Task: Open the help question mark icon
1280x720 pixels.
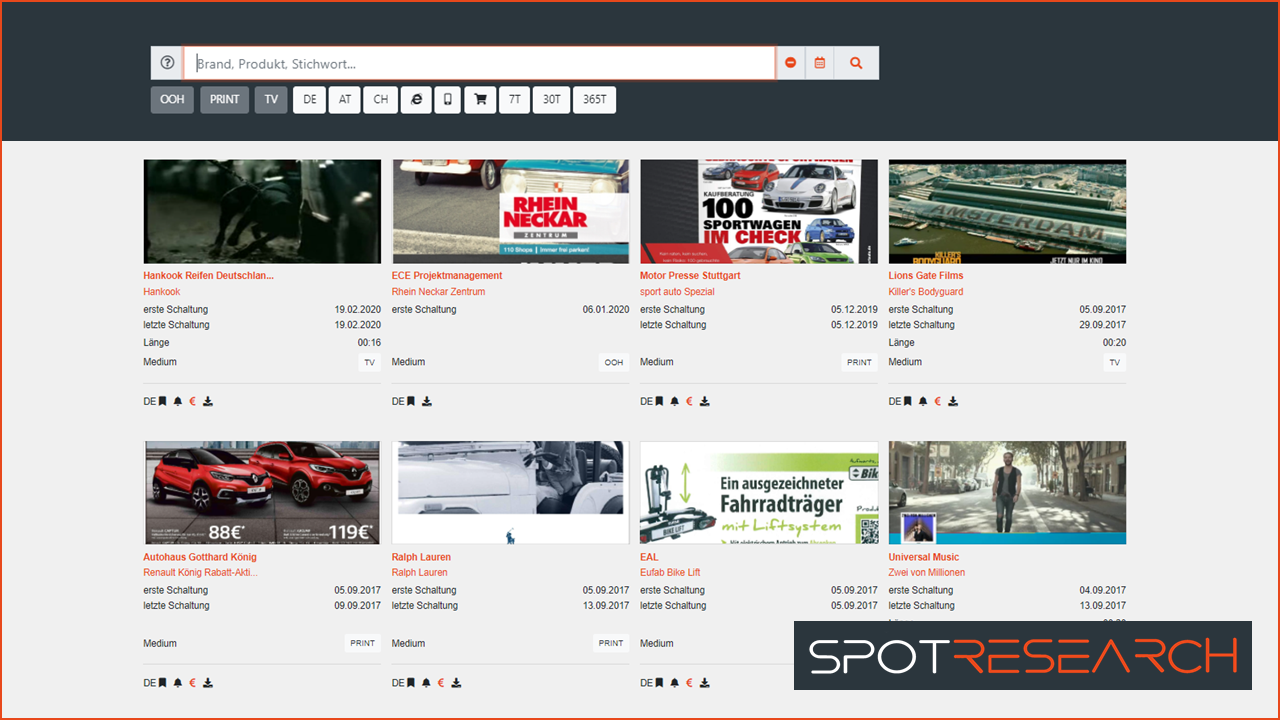Action: (x=167, y=63)
